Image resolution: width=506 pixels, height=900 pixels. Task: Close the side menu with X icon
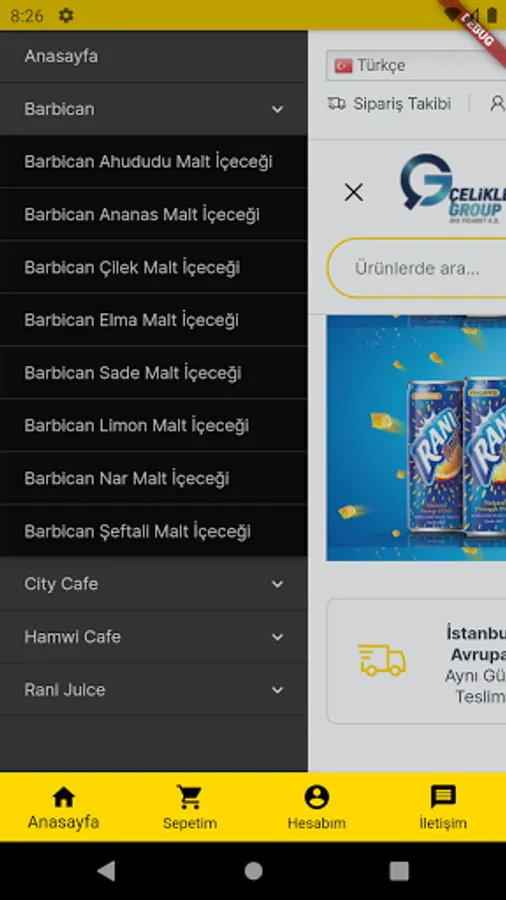(x=354, y=192)
